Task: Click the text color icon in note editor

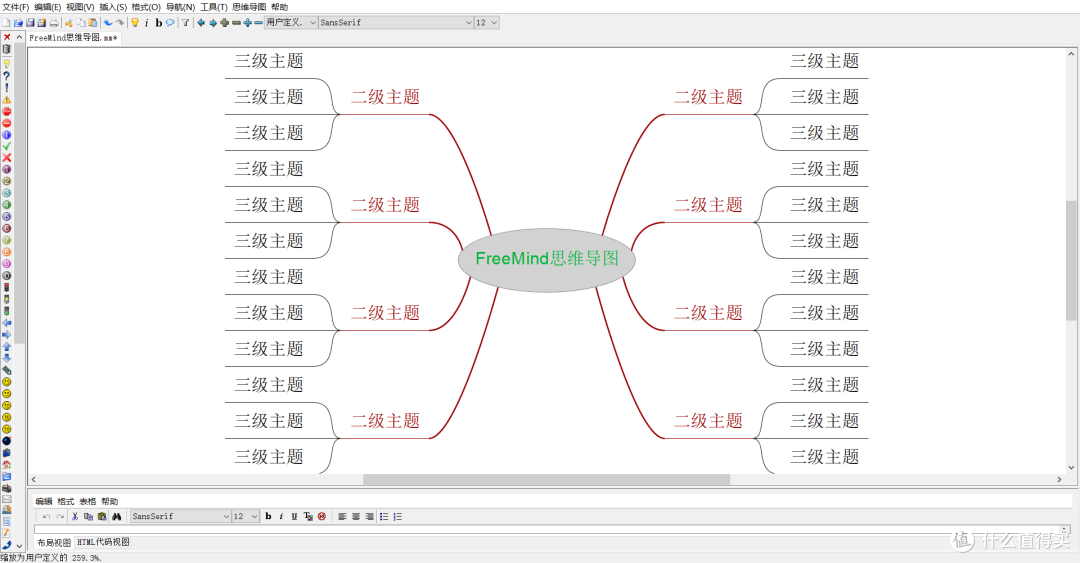Action: point(308,516)
